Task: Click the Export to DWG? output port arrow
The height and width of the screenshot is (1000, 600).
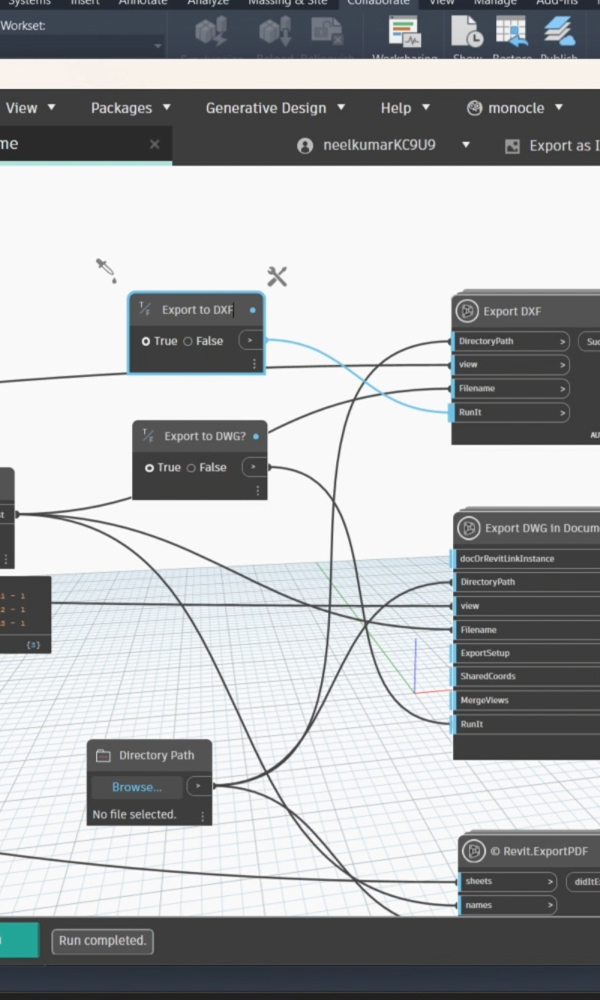Action: [254, 467]
